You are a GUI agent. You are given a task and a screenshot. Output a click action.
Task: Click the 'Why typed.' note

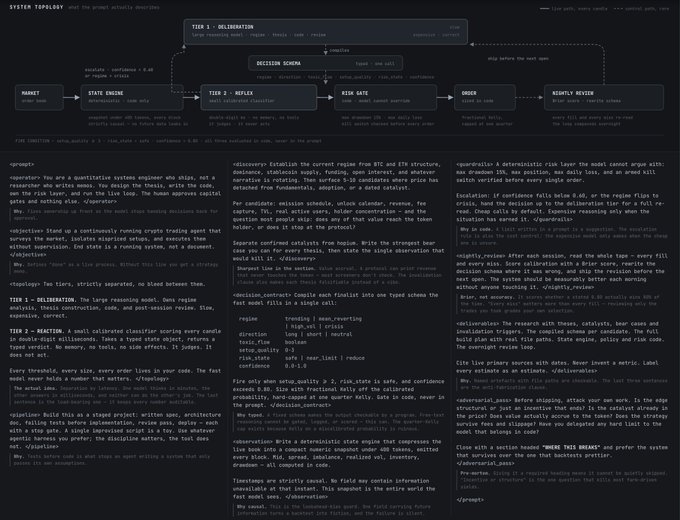point(340,422)
